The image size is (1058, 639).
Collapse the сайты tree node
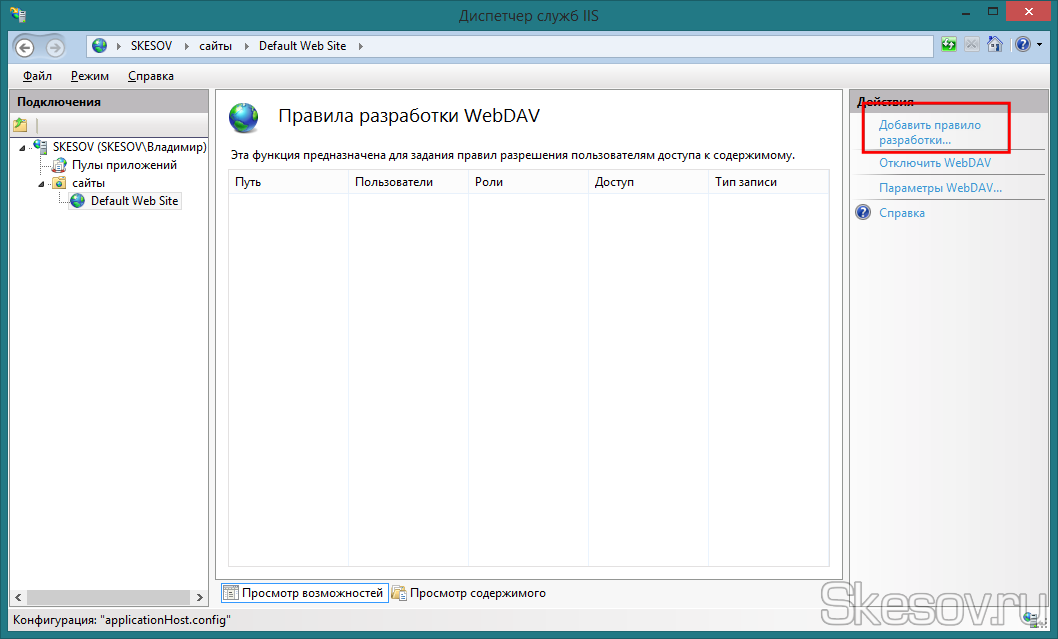click(x=41, y=184)
